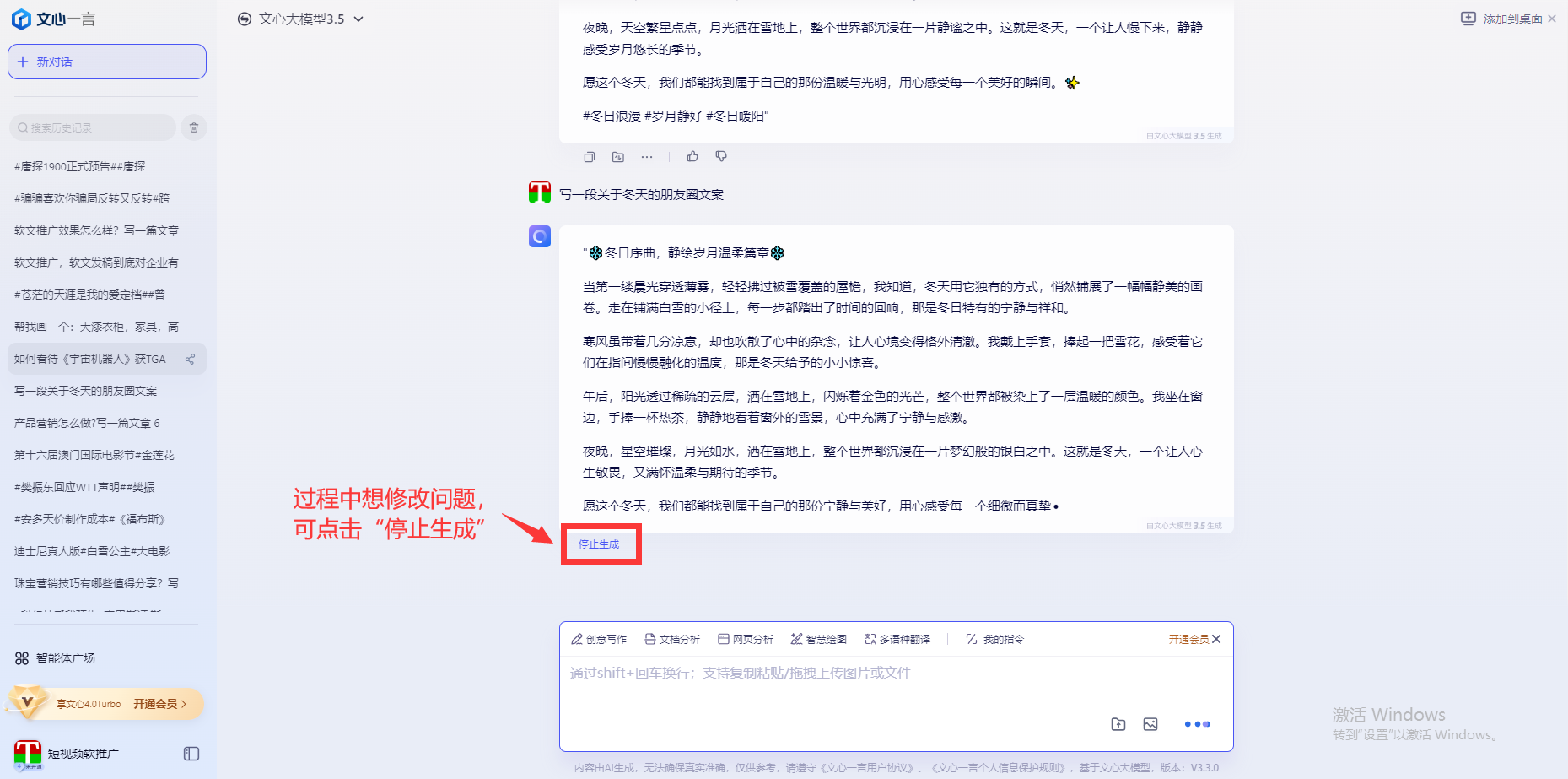Click share icon on 宇宙机器人 history row
The width and height of the screenshot is (1568, 779).
pyautogui.click(x=191, y=359)
